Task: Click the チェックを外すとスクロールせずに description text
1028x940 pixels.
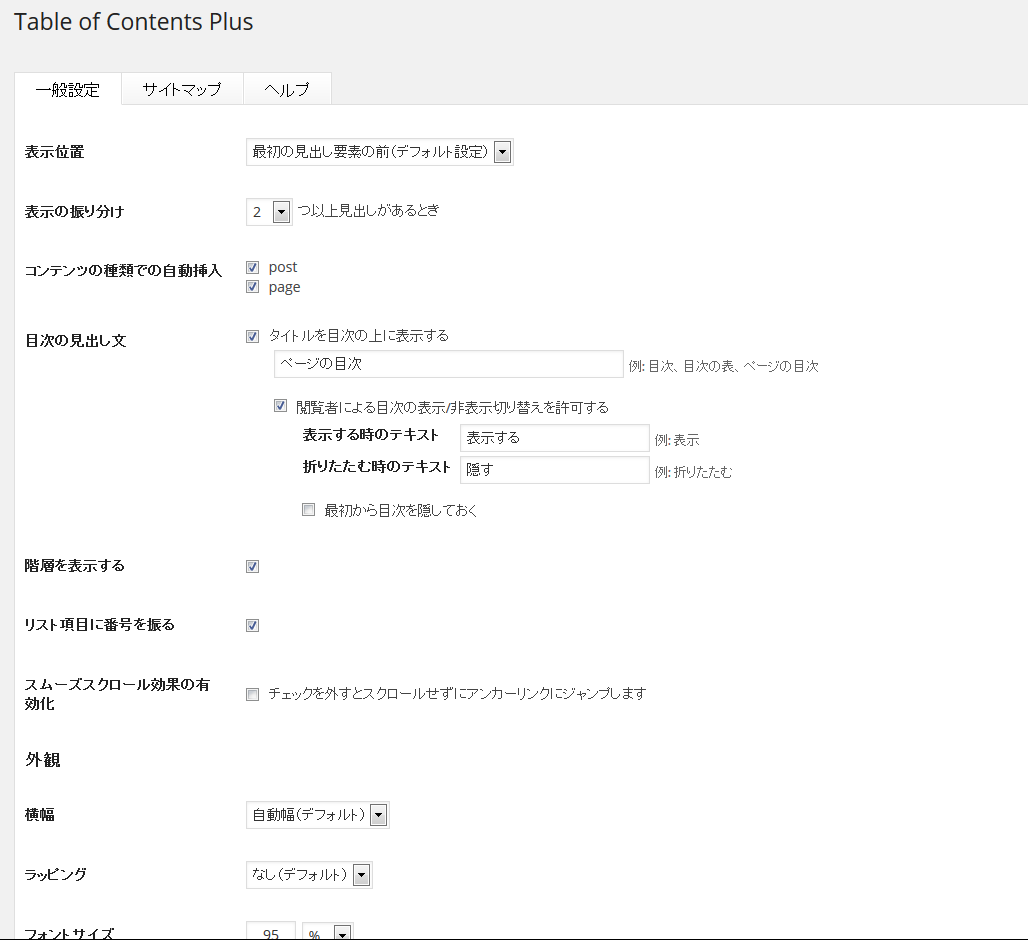Action: (457, 694)
